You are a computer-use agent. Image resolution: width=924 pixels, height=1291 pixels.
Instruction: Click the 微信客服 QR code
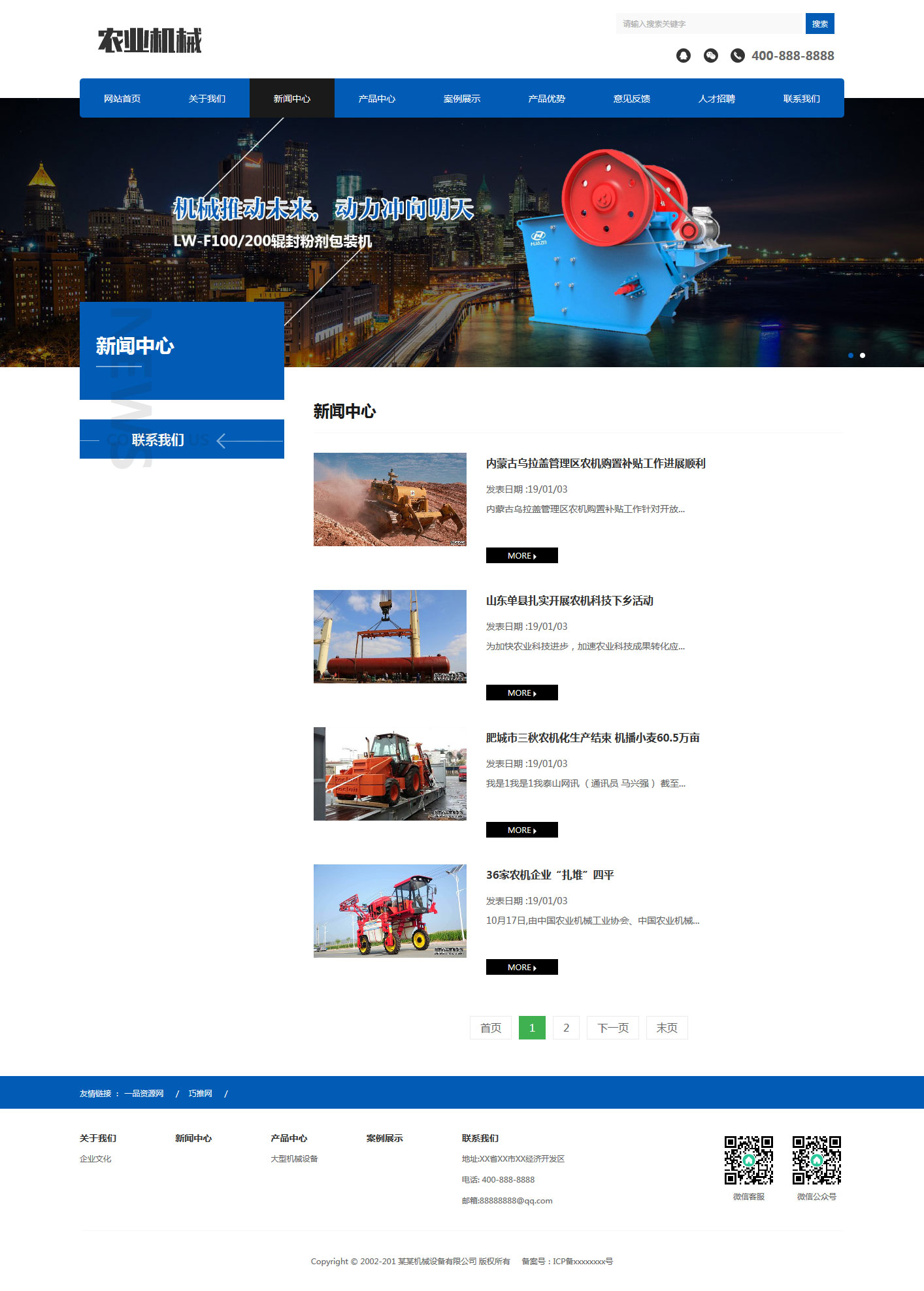click(x=748, y=1160)
